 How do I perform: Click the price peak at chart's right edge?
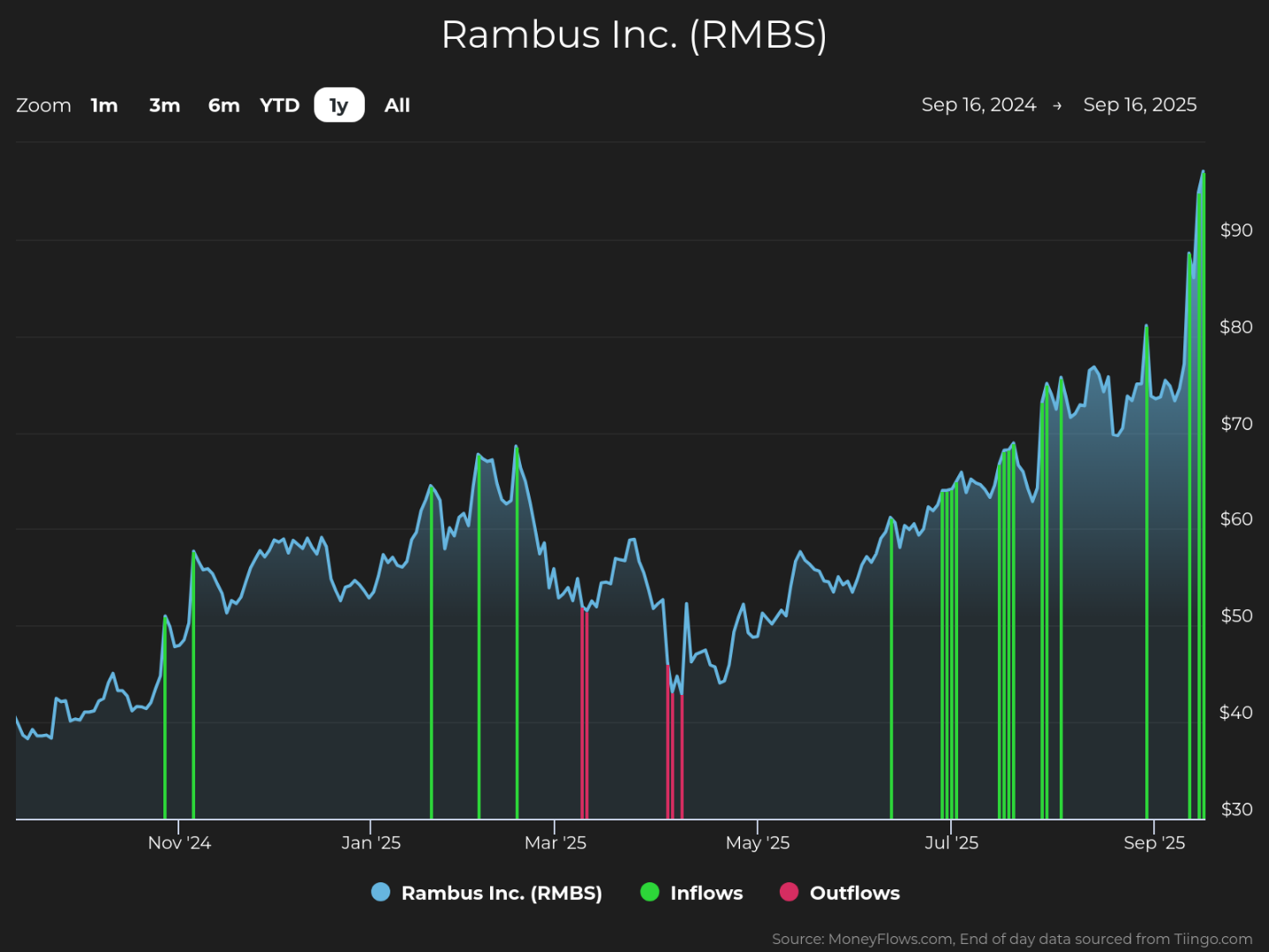click(1203, 171)
